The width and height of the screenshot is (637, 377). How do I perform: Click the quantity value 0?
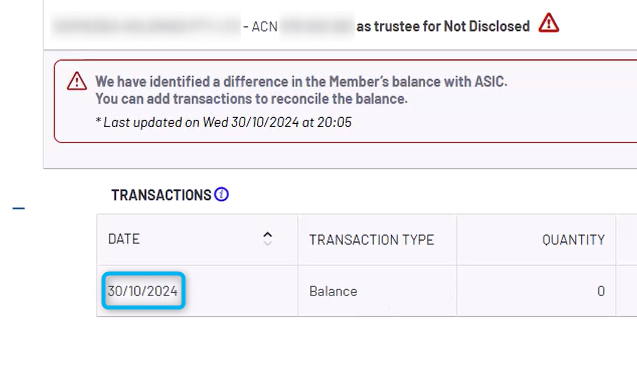[601, 291]
